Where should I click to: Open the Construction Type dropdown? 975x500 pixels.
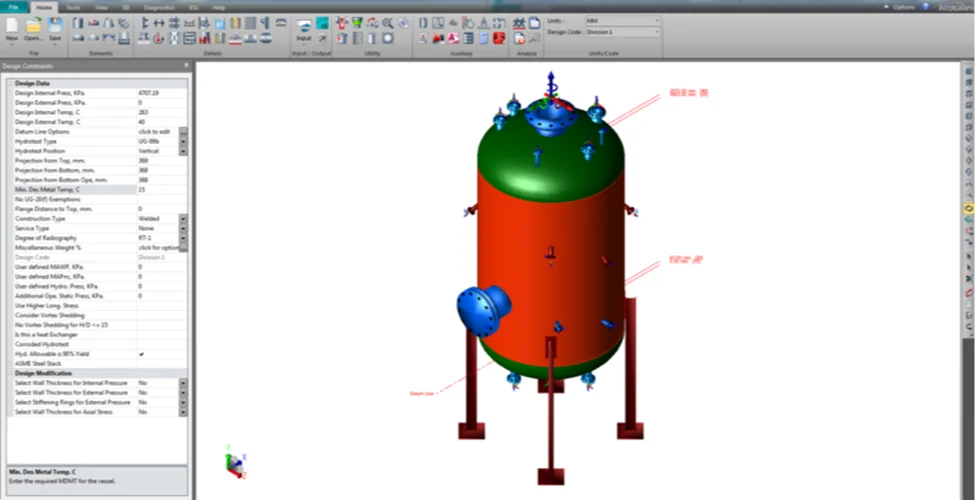point(183,219)
